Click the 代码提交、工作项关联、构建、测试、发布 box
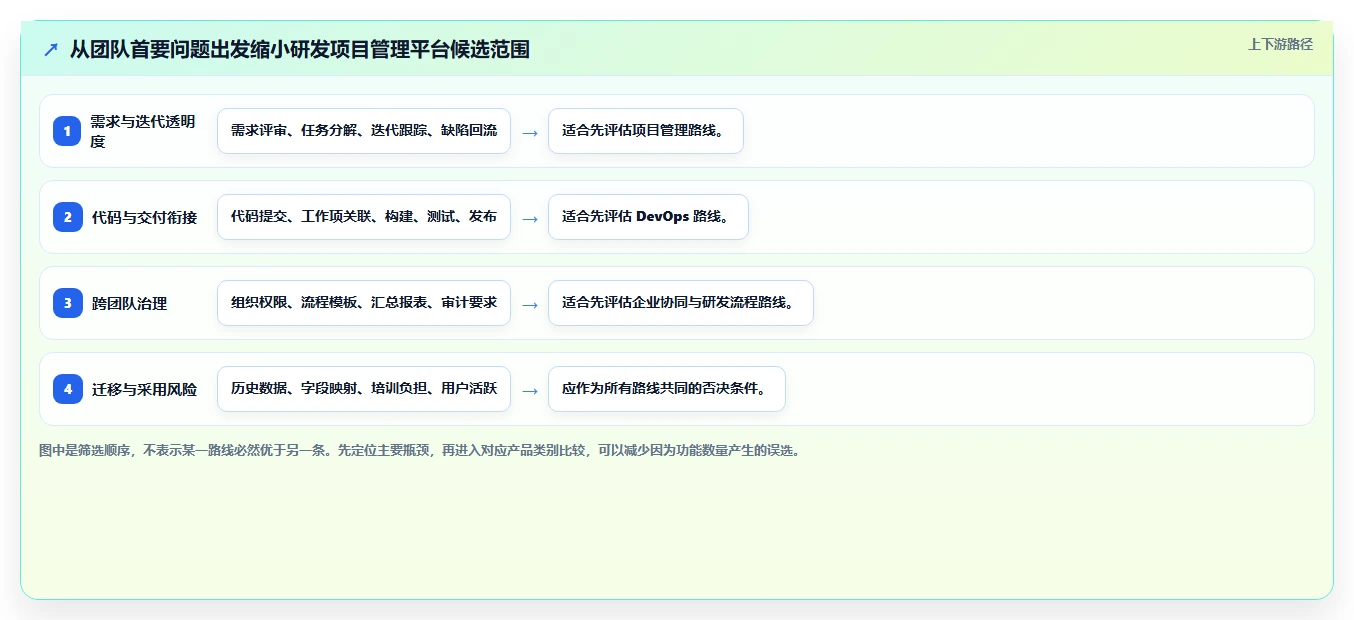Viewport: 1354px width, 620px height. 364,217
